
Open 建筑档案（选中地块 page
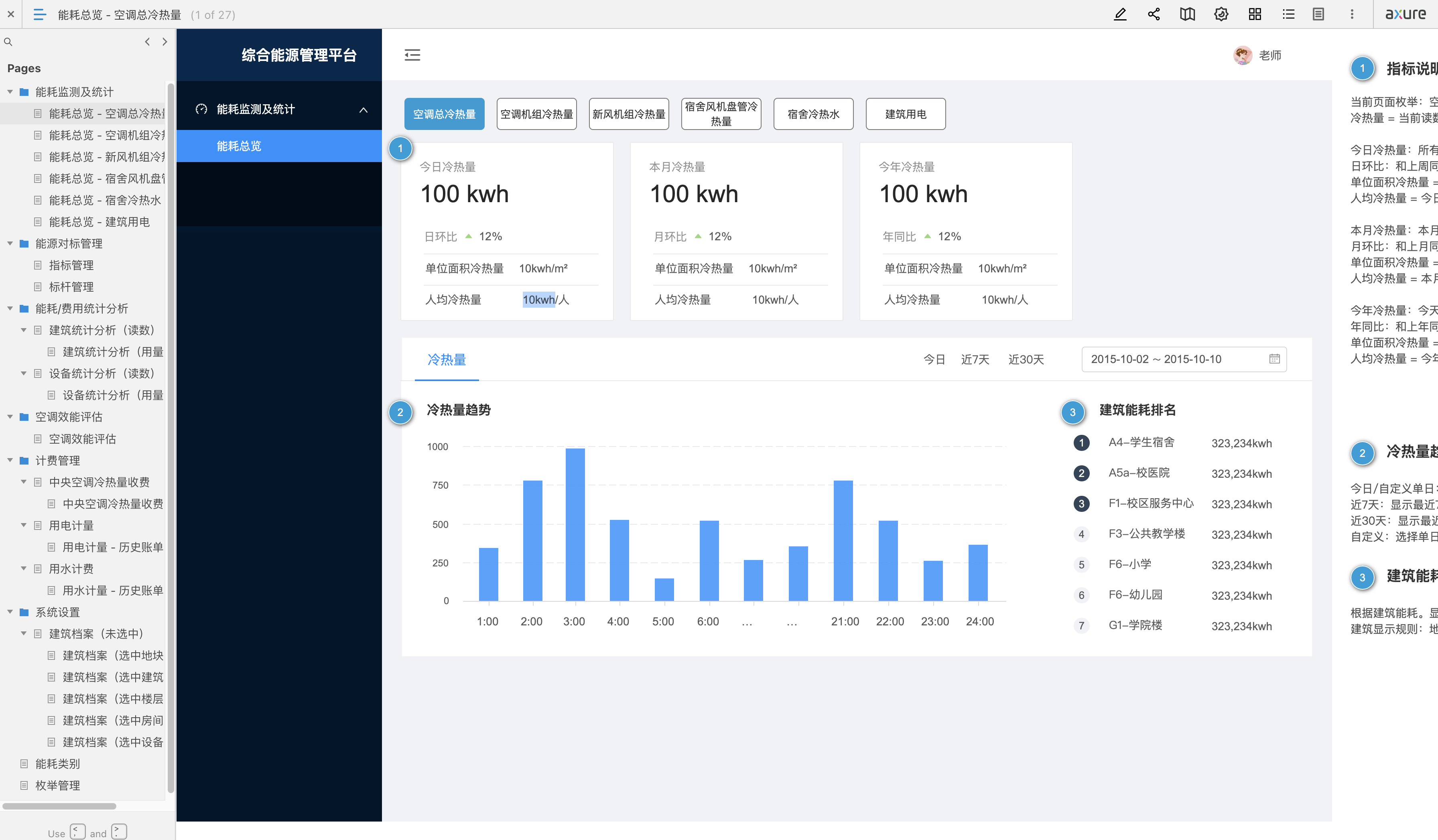112,656
